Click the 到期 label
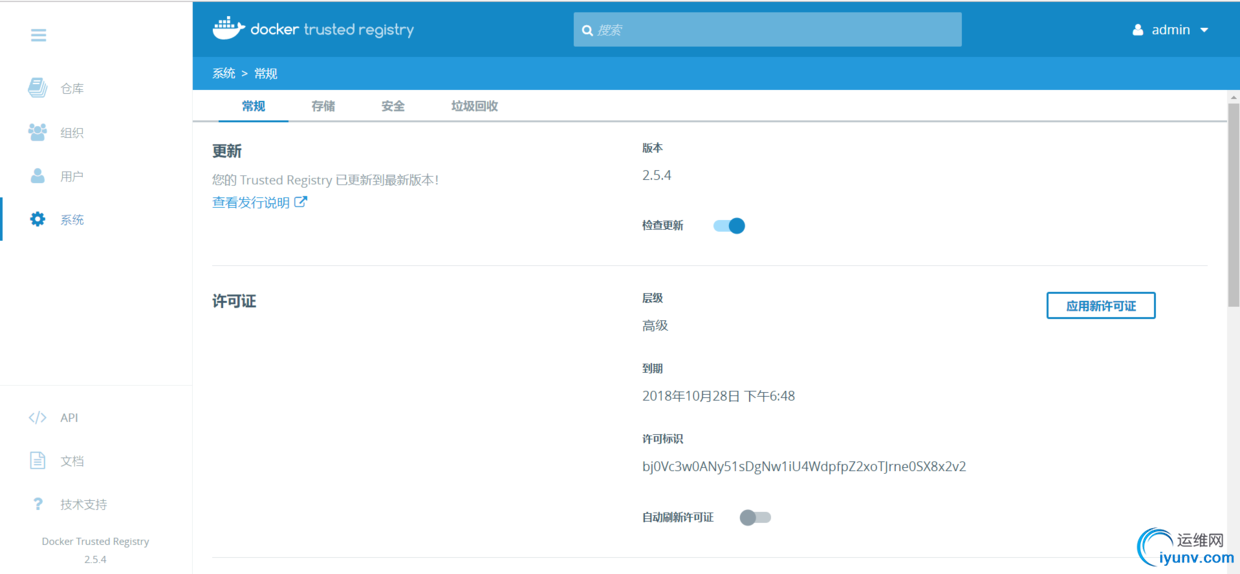This screenshot has height=574, width=1240. click(653, 369)
